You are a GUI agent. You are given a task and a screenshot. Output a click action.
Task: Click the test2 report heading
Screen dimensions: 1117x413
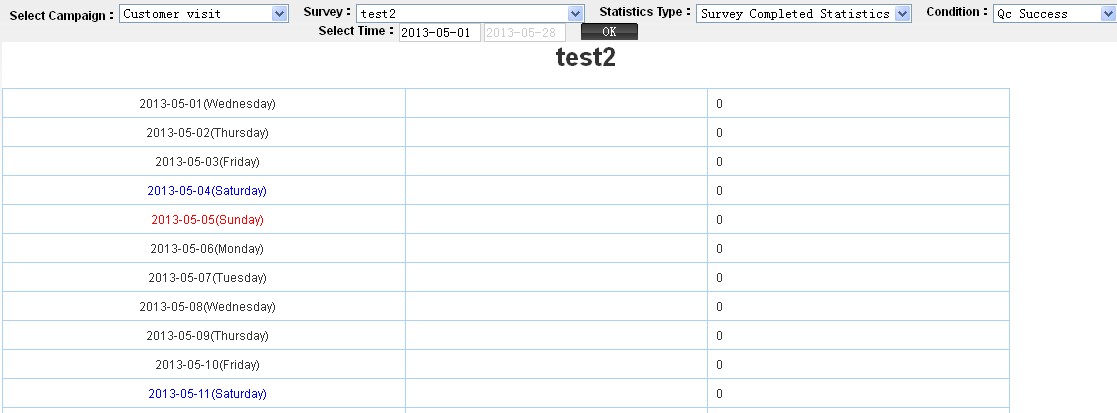point(585,59)
